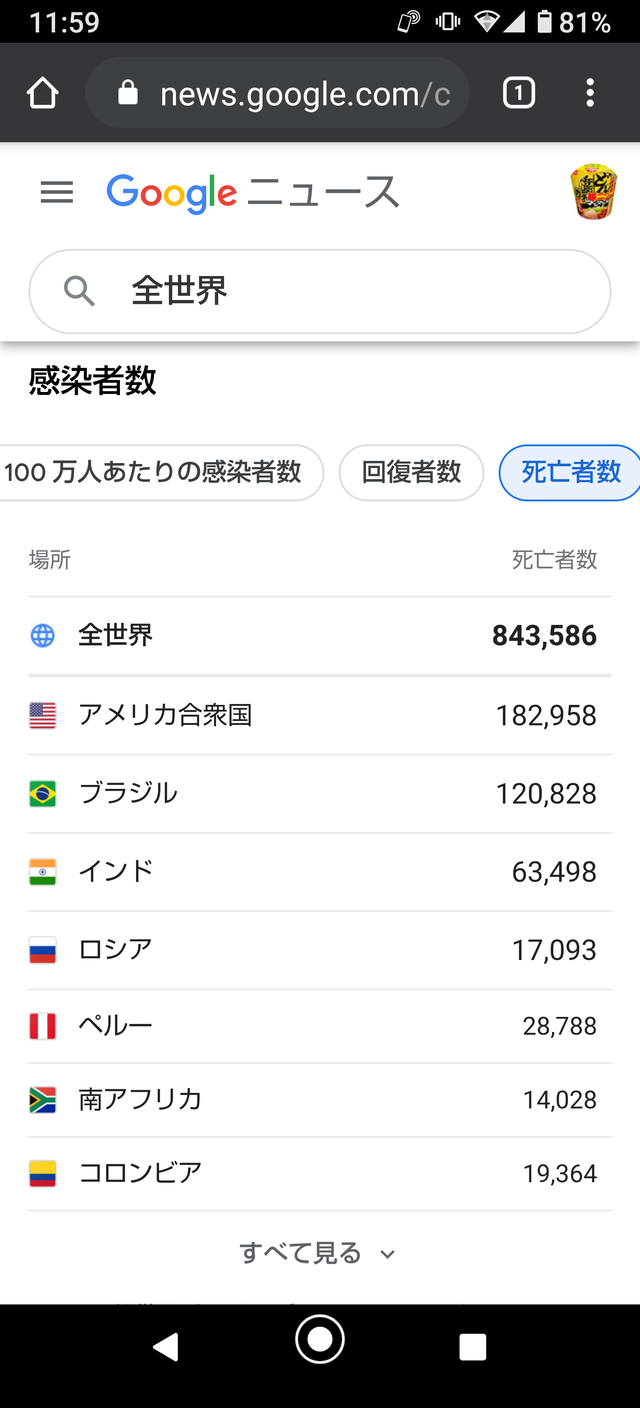The width and height of the screenshot is (640, 1408).
Task: Tap the profile avatar picture
Action: (593, 192)
